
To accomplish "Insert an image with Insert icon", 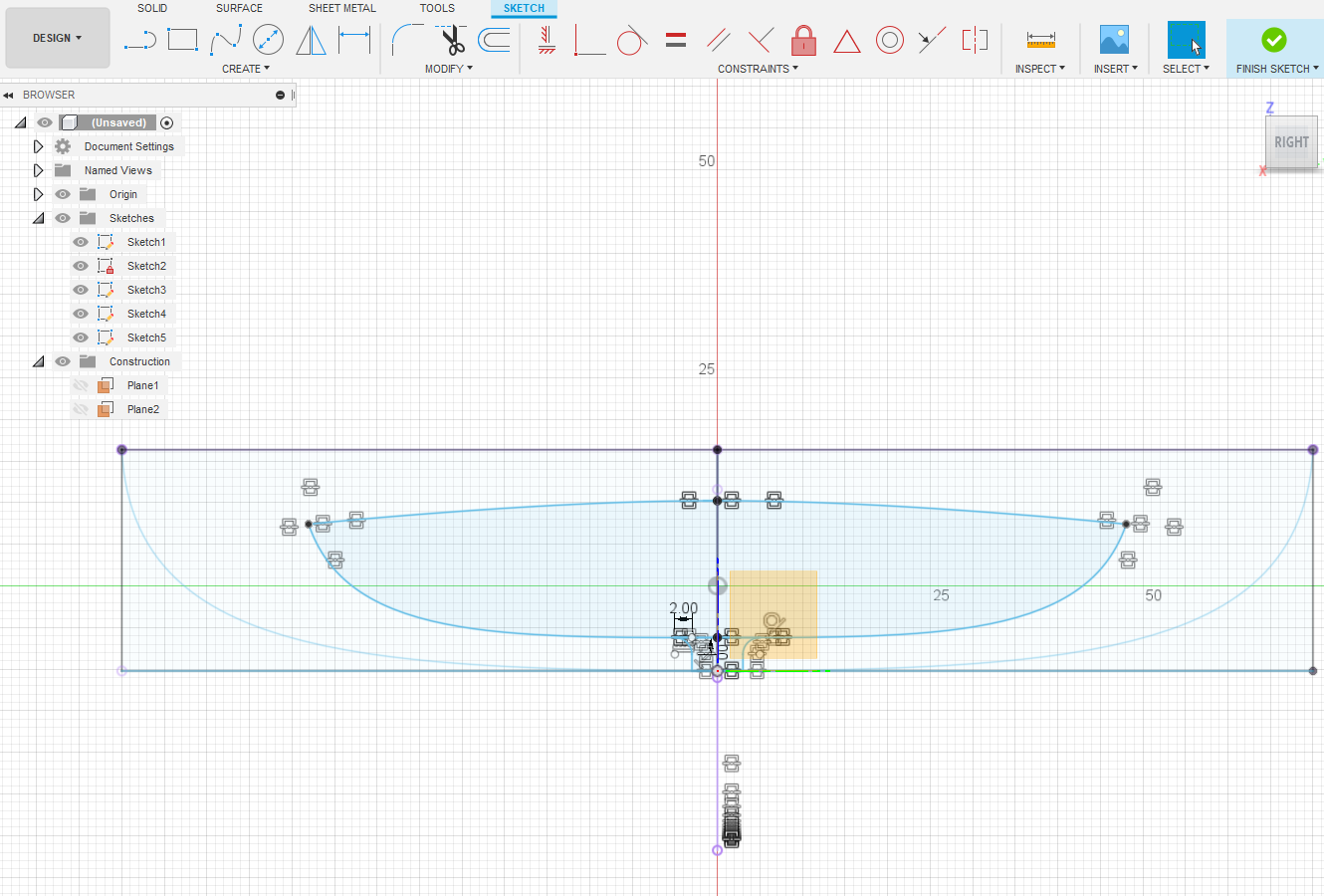I will pyautogui.click(x=1114, y=40).
